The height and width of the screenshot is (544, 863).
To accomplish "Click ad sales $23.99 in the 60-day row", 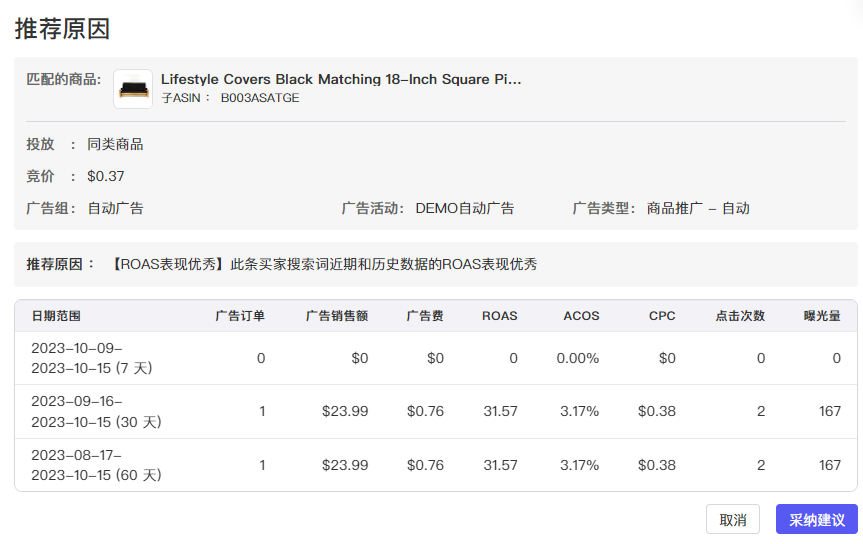I will [345, 465].
